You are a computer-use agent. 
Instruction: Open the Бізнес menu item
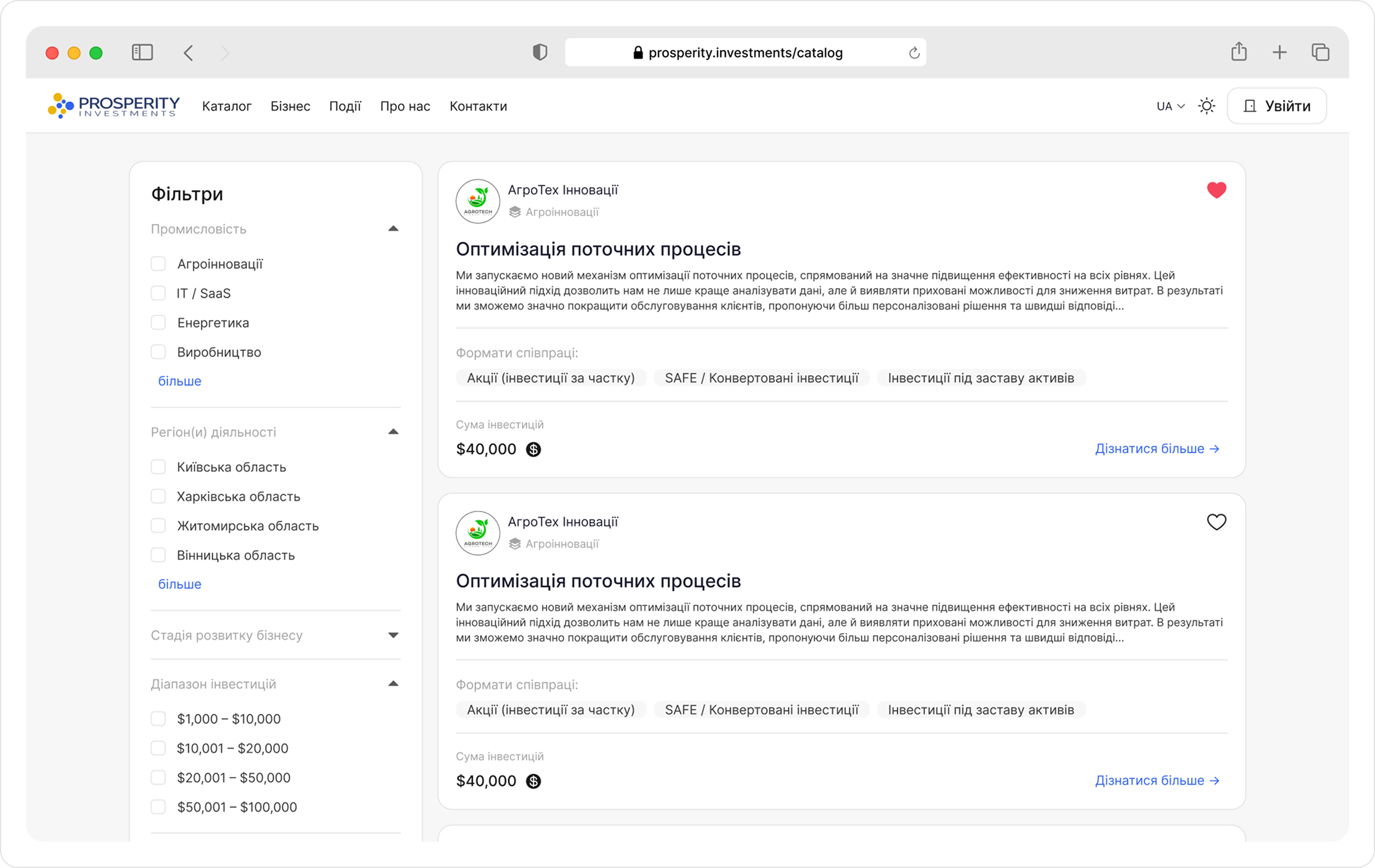290,106
